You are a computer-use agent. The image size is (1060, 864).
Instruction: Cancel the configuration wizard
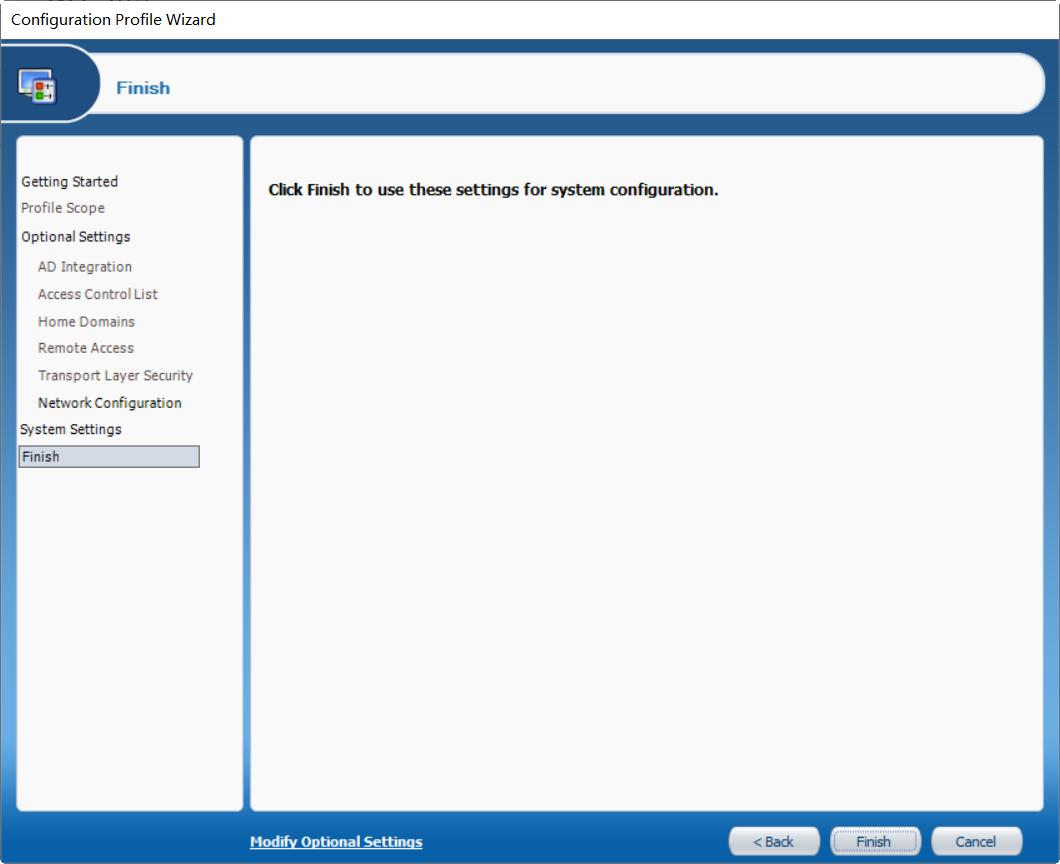tap(976, 842)
